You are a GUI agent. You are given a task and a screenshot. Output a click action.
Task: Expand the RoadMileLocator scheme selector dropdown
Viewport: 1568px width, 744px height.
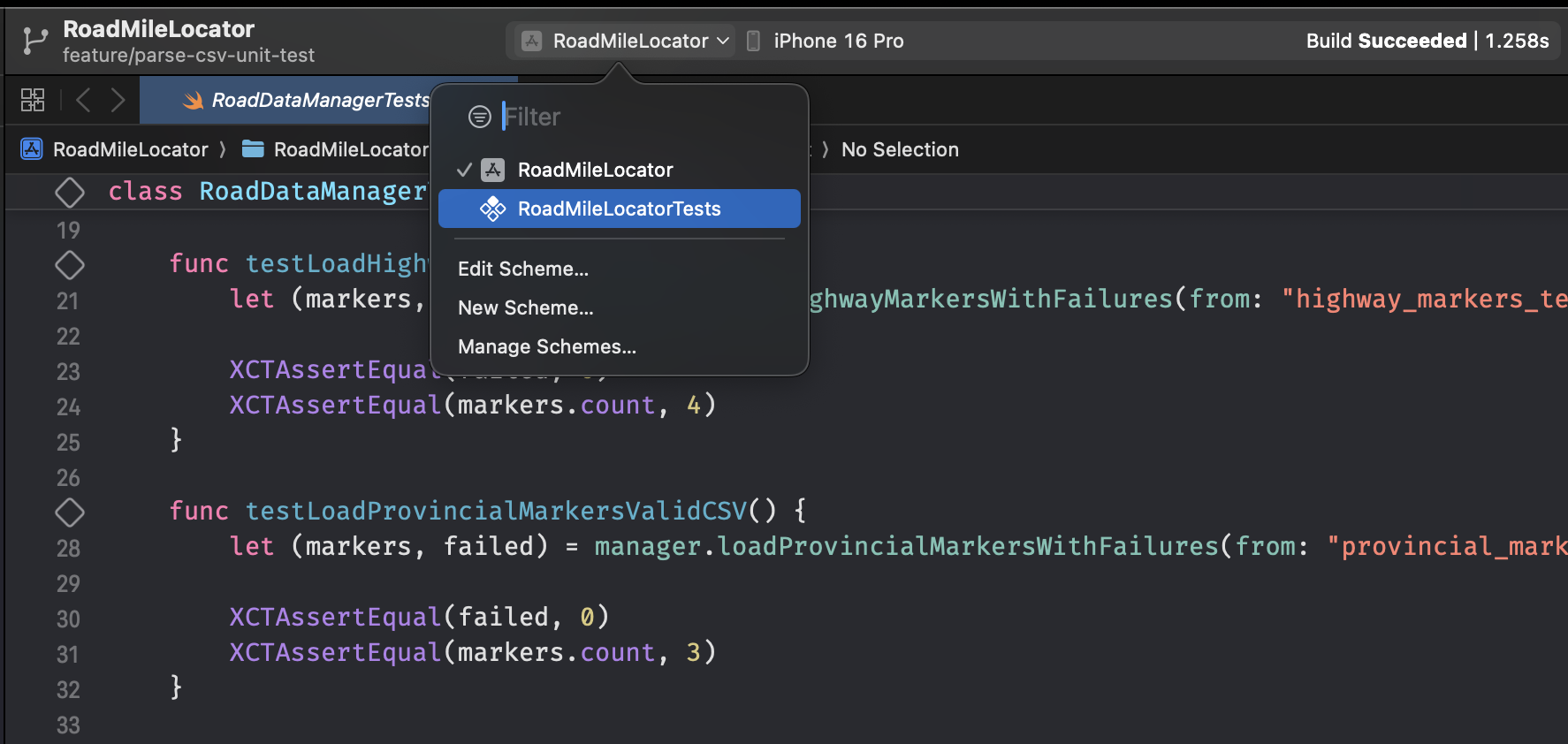point(626,41)
